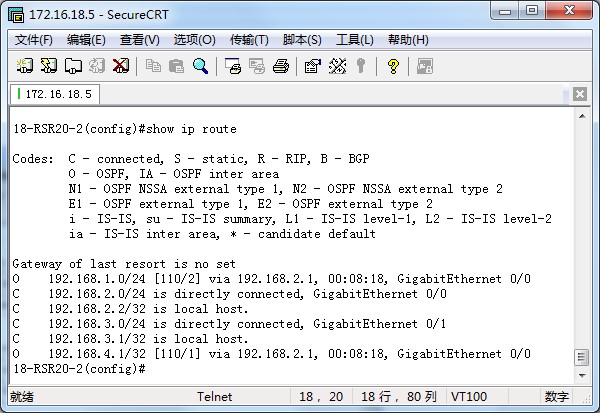Click the Copy icon in toolbar
Screen dimensions: 600x413
[x=154, y=67]
